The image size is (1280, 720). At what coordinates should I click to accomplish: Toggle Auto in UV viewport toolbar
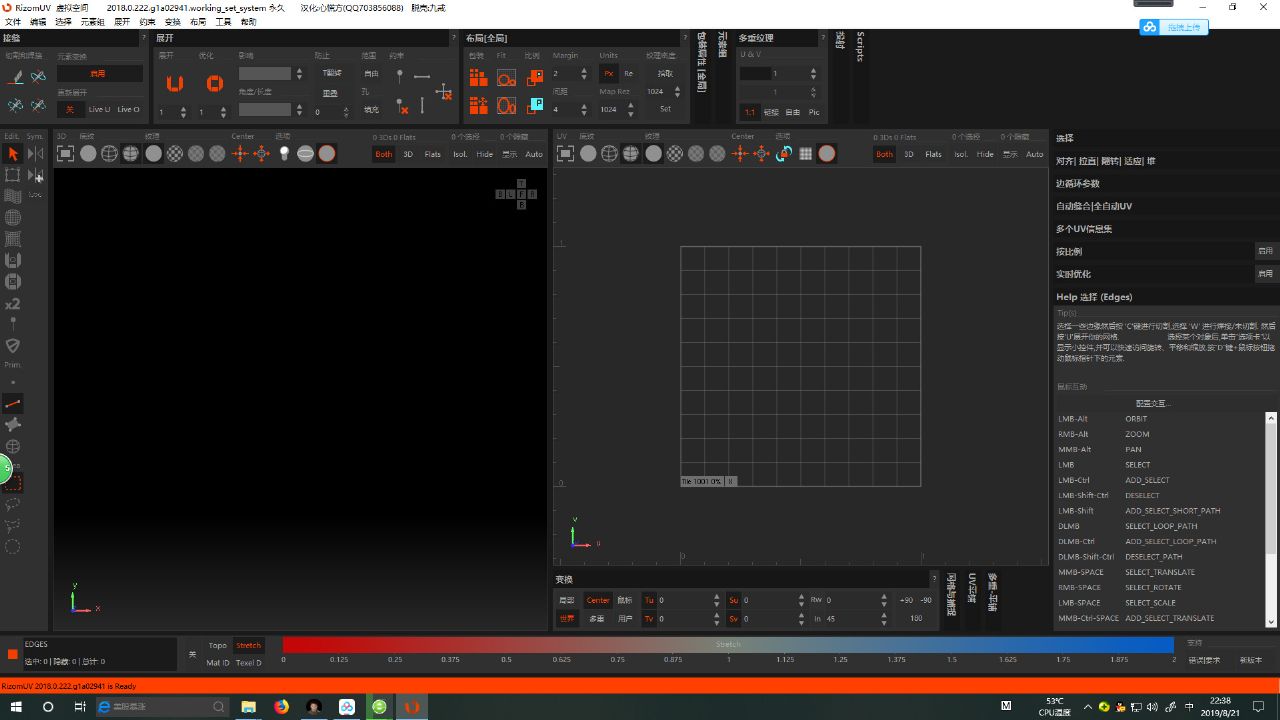pos(1034,154)
